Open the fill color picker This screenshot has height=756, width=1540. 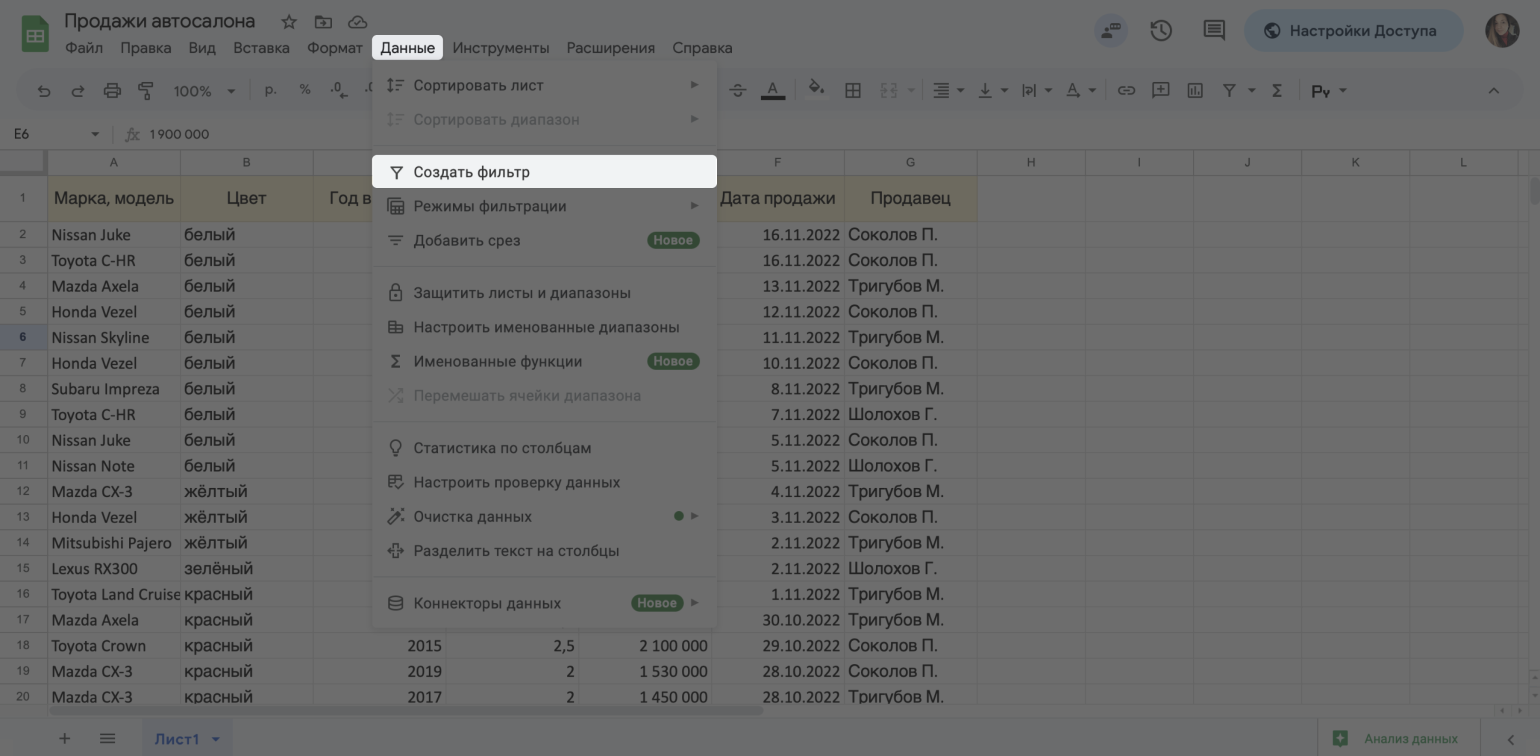pos(816,90)
